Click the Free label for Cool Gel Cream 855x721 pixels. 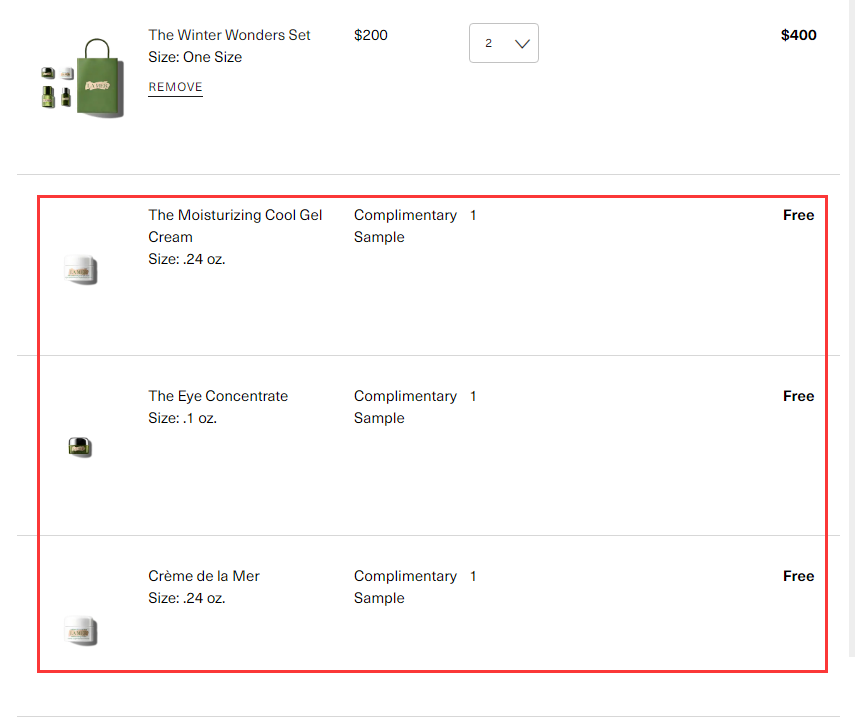coord(798,215)
